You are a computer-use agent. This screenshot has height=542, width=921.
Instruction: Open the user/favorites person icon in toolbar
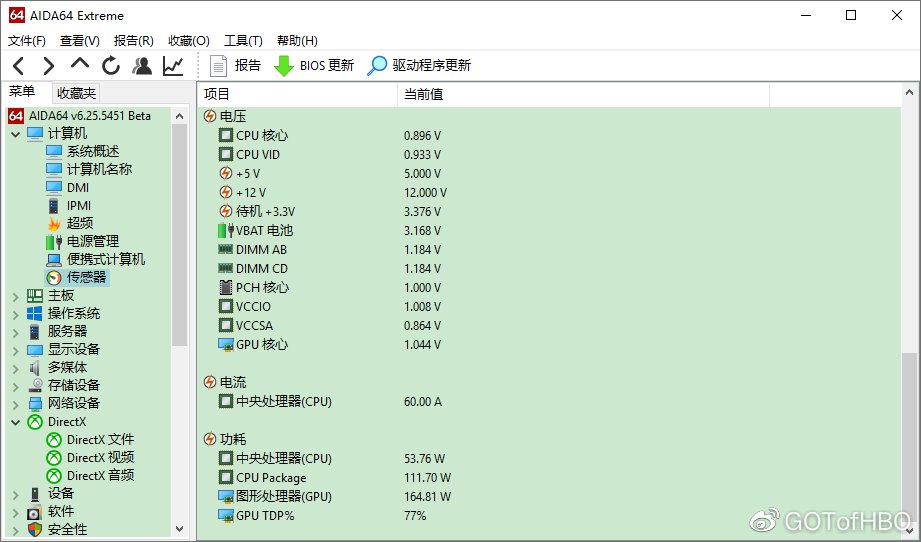(x=142, y=66)
